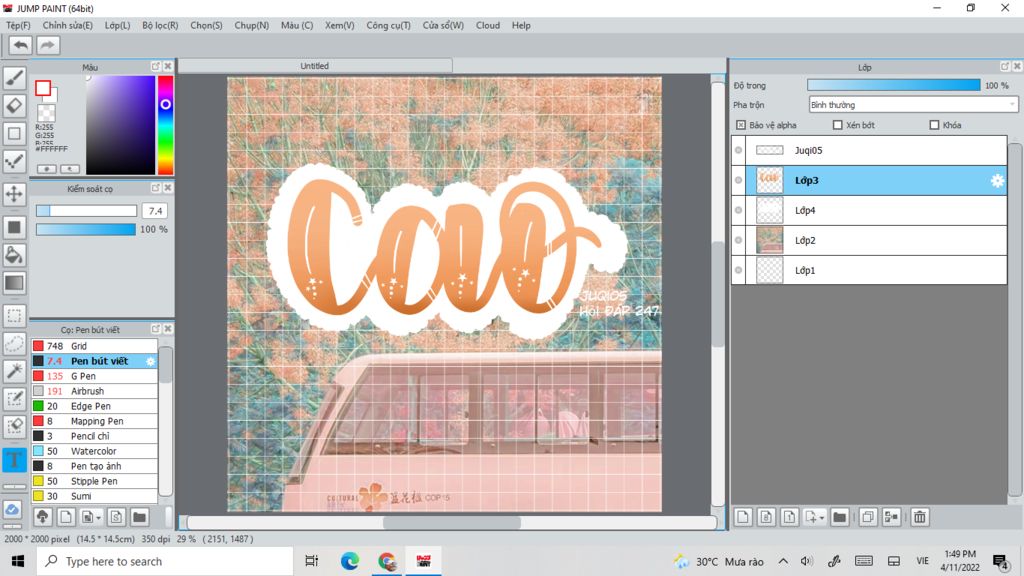Click the Undo arrow
This screenshot has height=576, width=1024.
pos(21,45)
